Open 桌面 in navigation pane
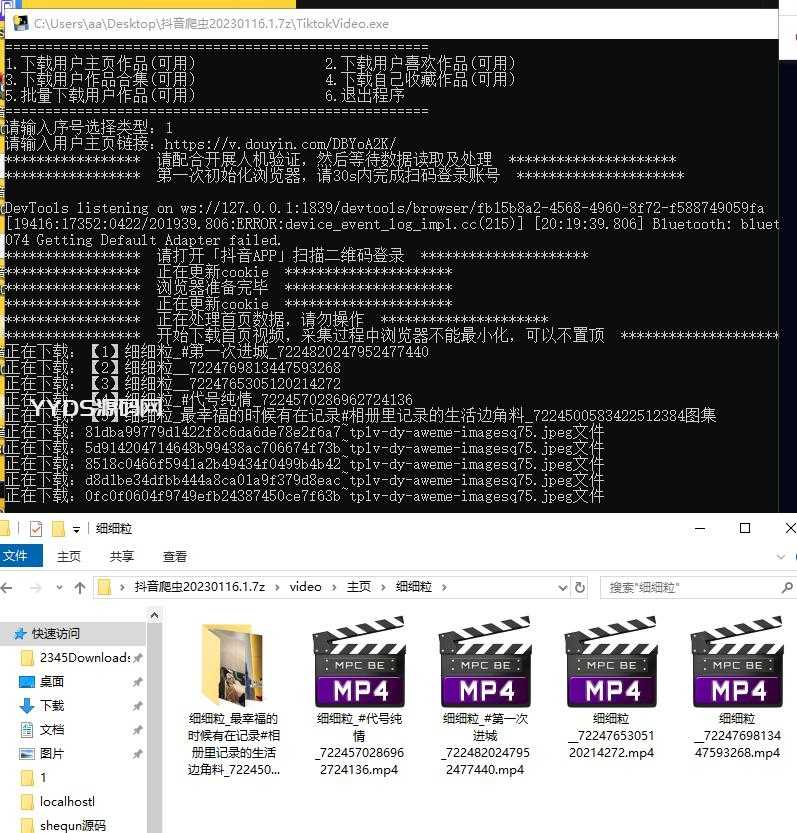Image resolution: width=797 pixels, height=833 pixels. click(52, 682)
